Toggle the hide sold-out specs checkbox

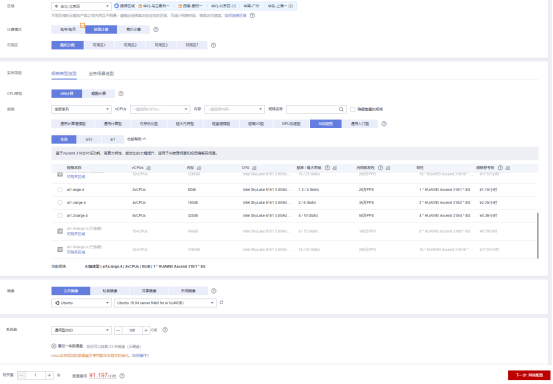(x=353, y=109)
